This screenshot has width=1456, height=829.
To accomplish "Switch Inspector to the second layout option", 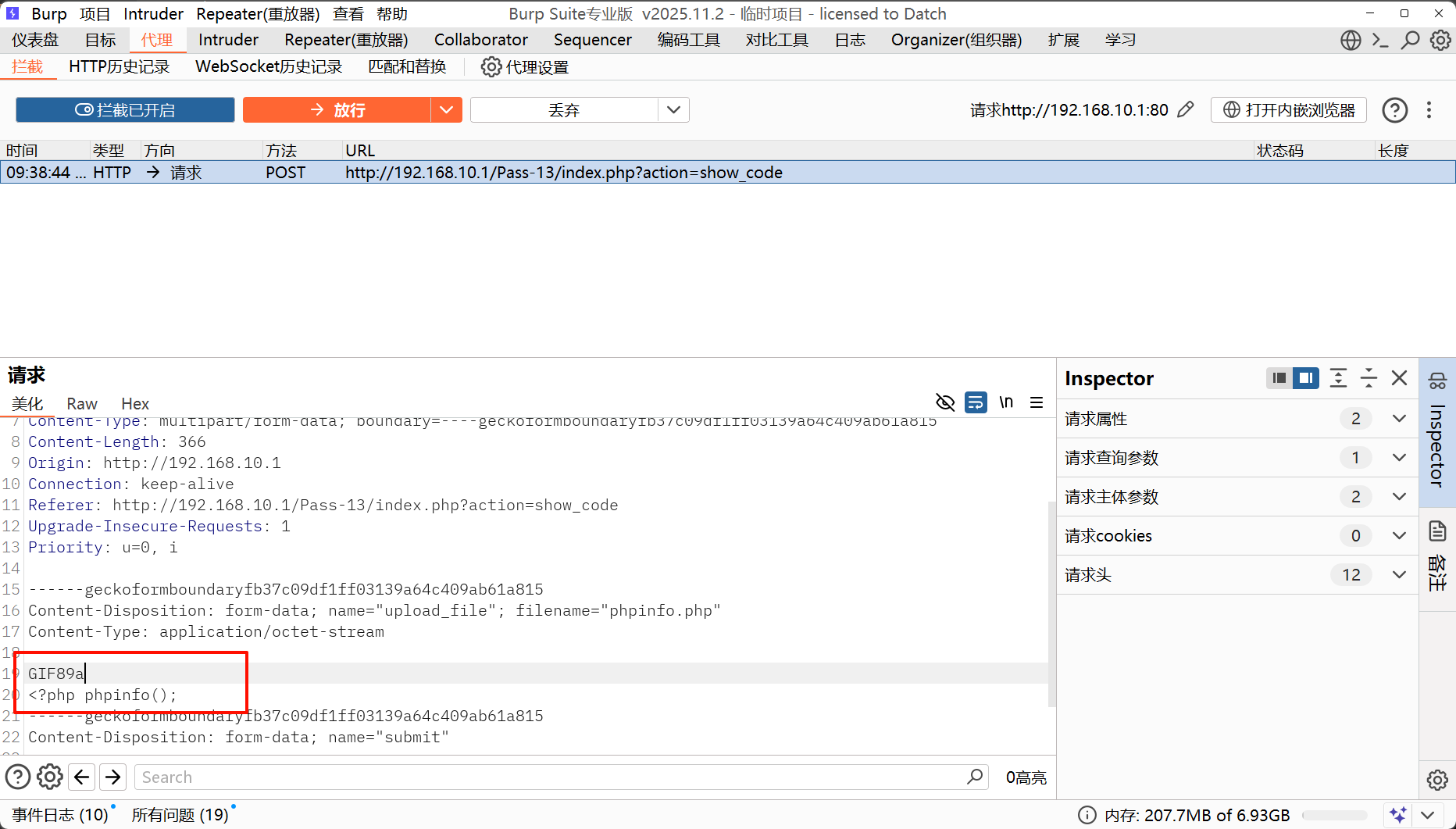I will [x=1305, y=378].
